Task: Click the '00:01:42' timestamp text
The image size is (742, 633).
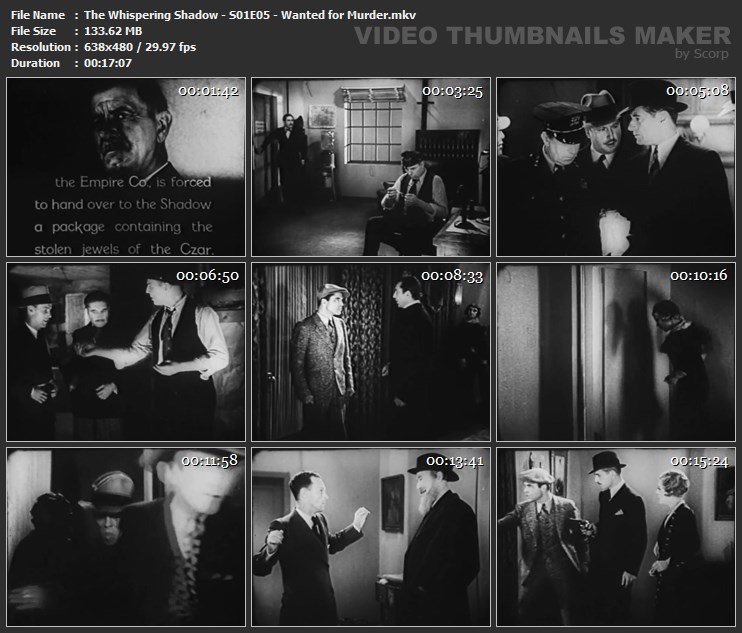Action: [x=208, y=91]
